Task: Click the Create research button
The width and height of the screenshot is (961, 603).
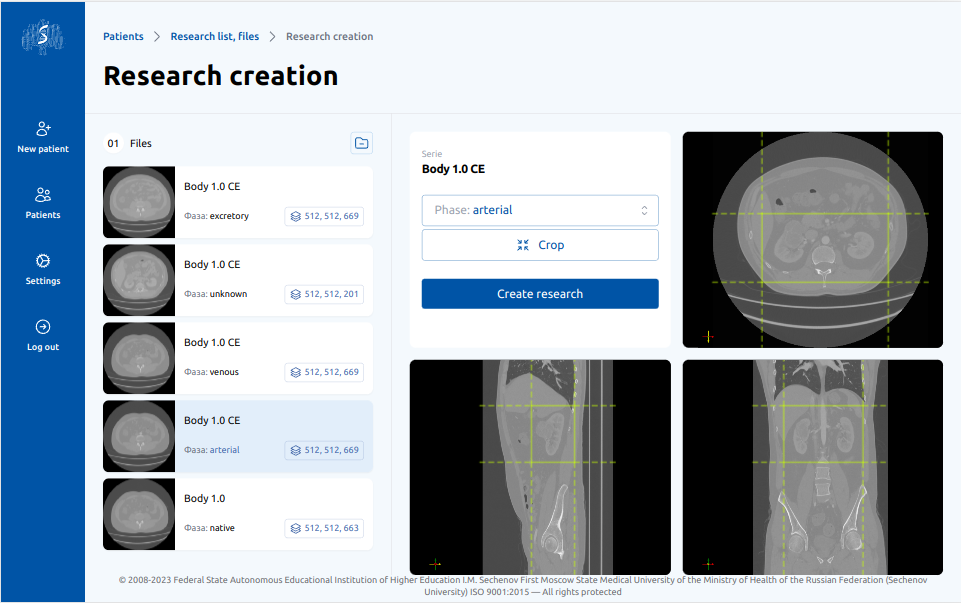Action: tap(540, 294)
